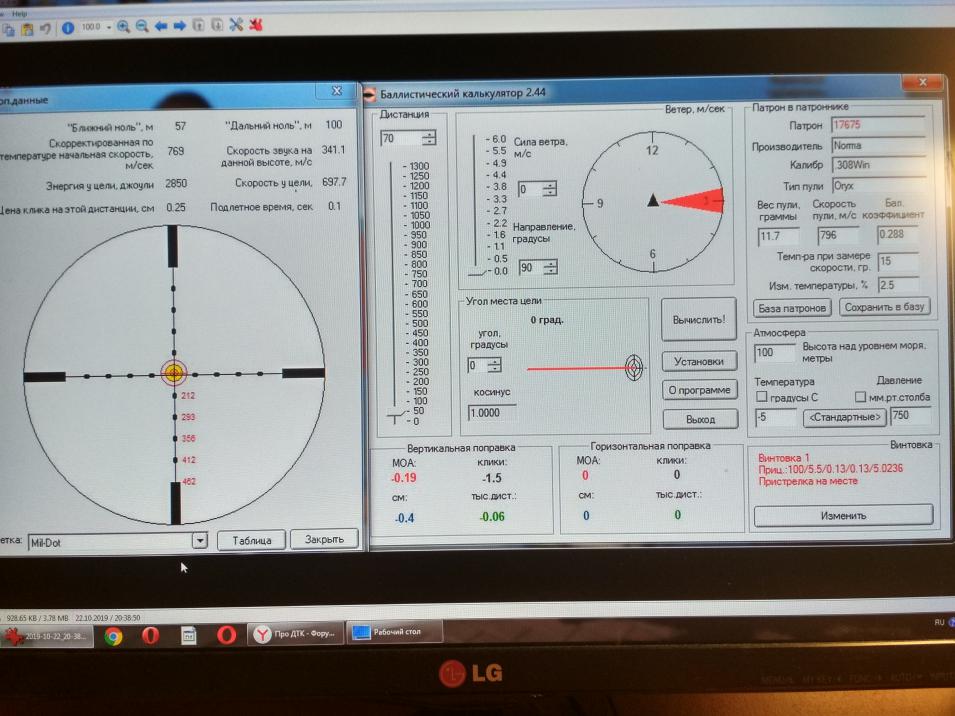
Task: Click the 'Таблица' button
Action: [252, 540]
